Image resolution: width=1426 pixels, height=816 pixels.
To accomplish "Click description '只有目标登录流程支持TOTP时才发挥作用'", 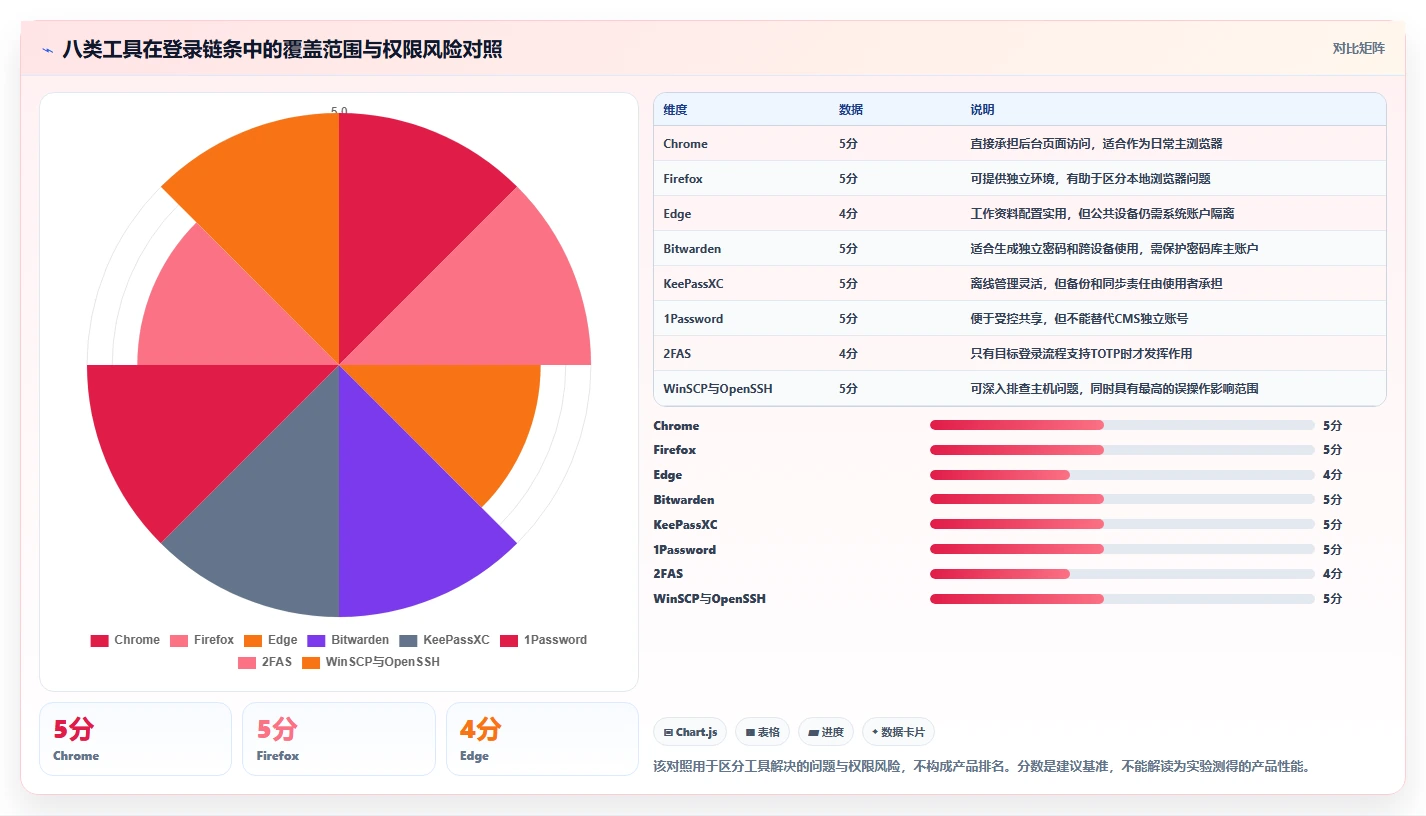I will tap(1081, 354).
